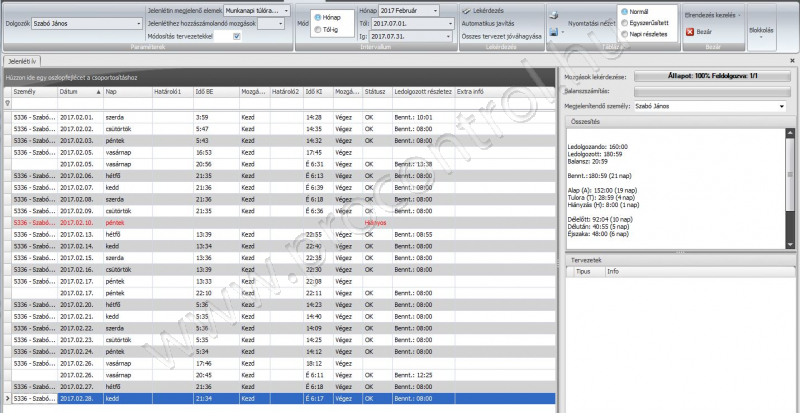The image size is (800, 413).
Task: Click the floppy disk save icon
Action: click(x=554, y=32)
